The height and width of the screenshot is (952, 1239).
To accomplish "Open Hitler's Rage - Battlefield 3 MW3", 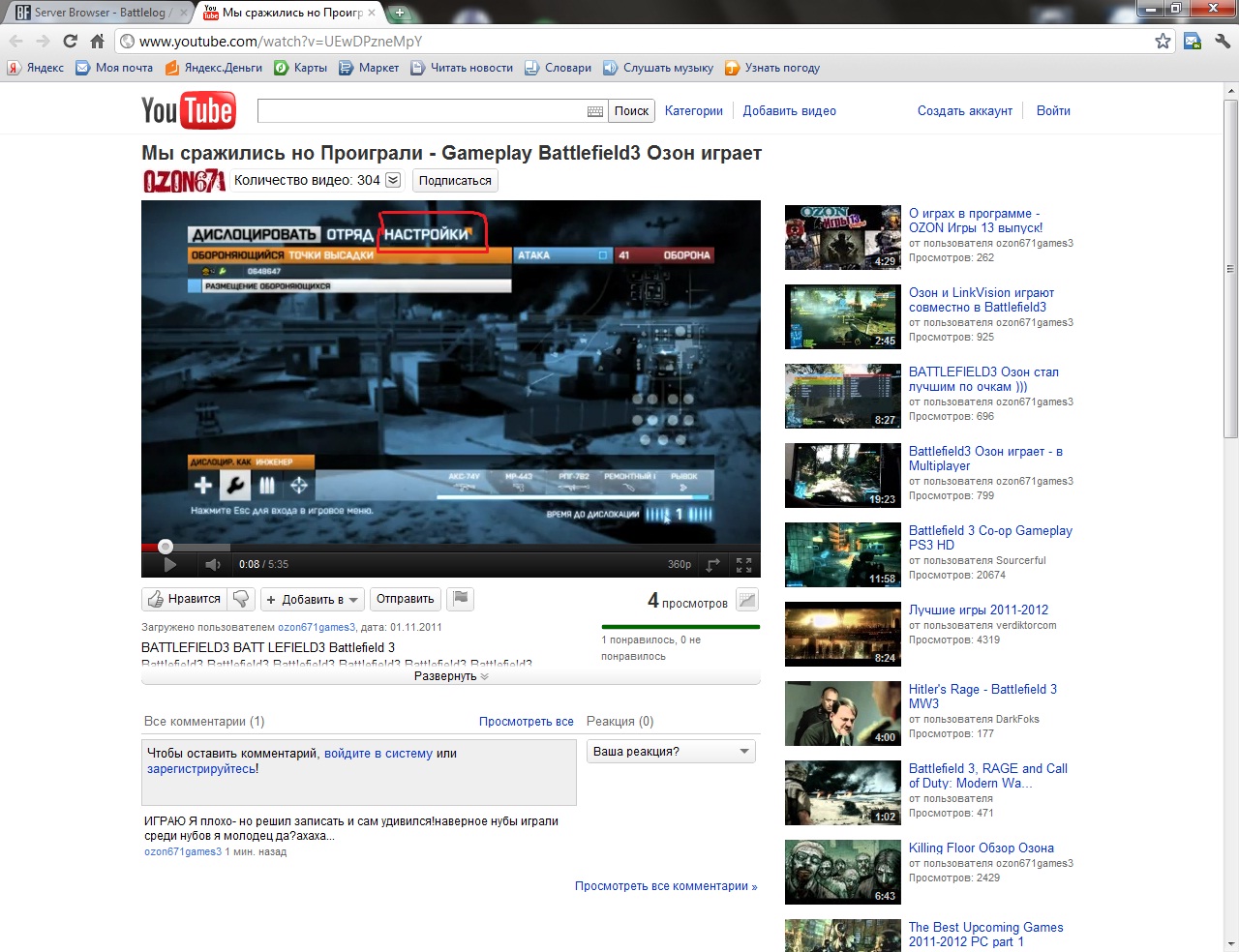I will pos(982,697).
